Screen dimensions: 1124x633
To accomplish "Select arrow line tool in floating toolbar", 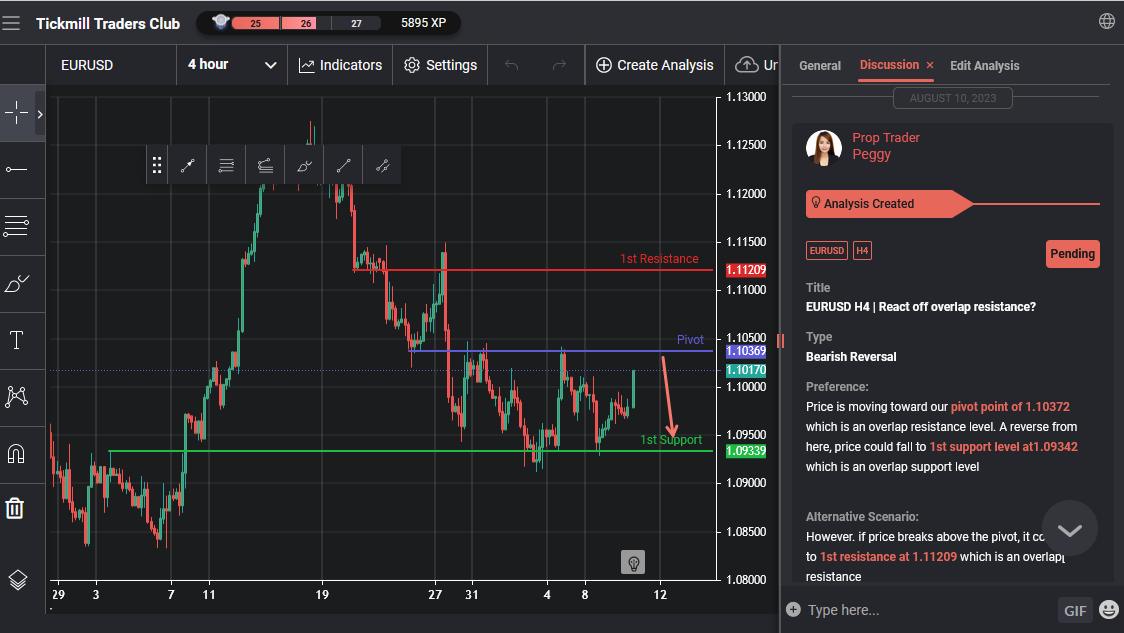I will click(187, 166).
